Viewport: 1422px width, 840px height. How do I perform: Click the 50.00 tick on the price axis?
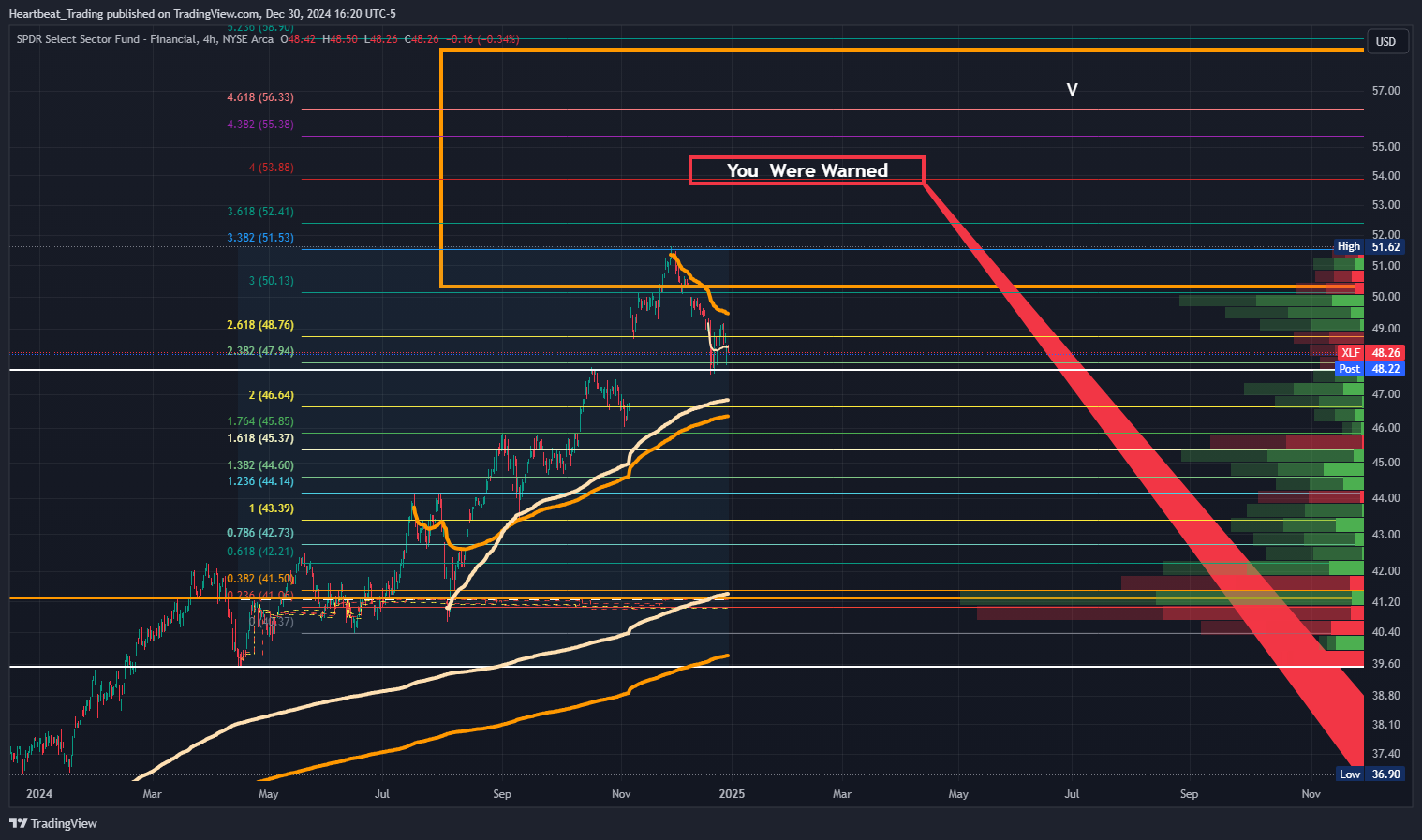(x=1386, y=297)
